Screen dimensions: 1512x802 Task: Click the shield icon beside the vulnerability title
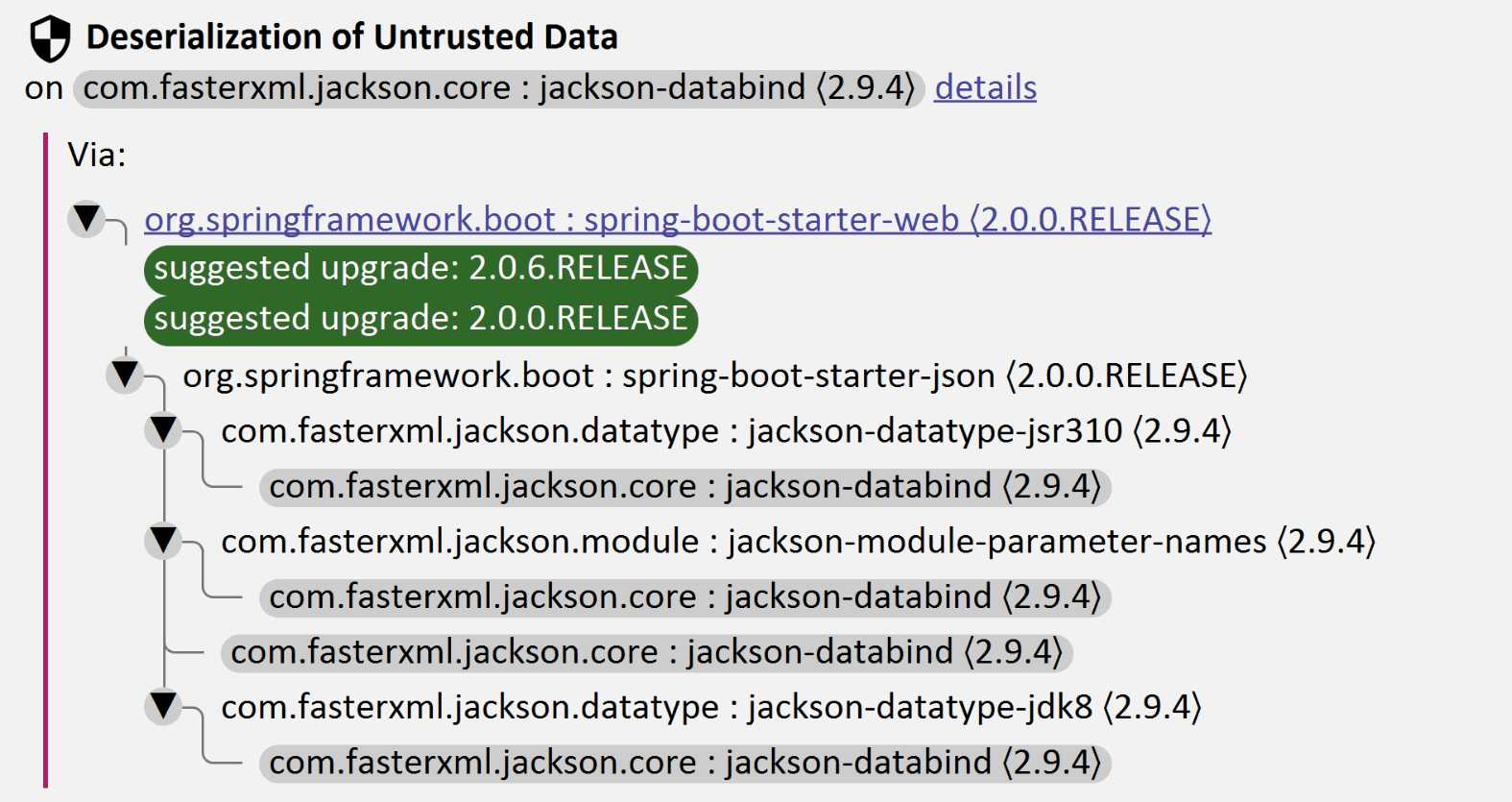pos(49,38)
